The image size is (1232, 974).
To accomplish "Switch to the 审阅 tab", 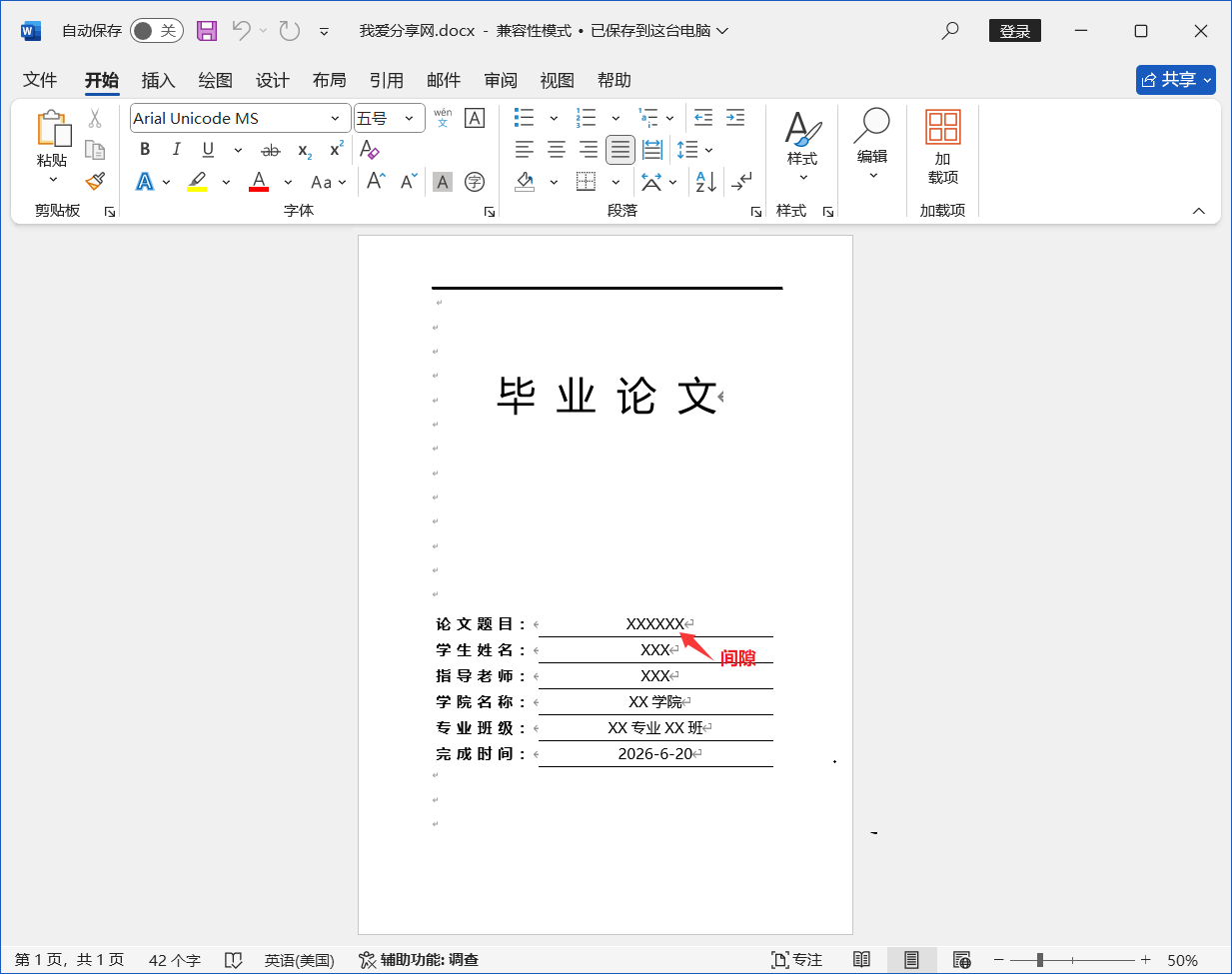I will point(501,80).
